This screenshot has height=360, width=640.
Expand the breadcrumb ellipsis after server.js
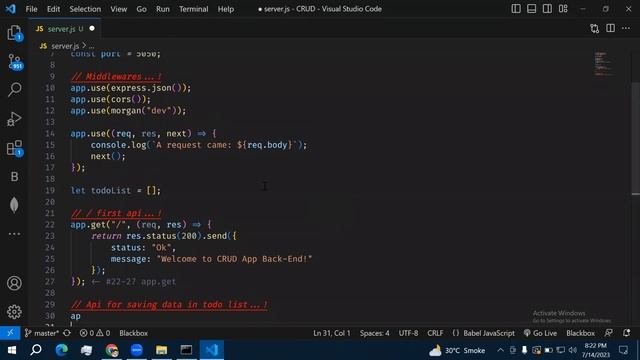(x=91, y=46)
